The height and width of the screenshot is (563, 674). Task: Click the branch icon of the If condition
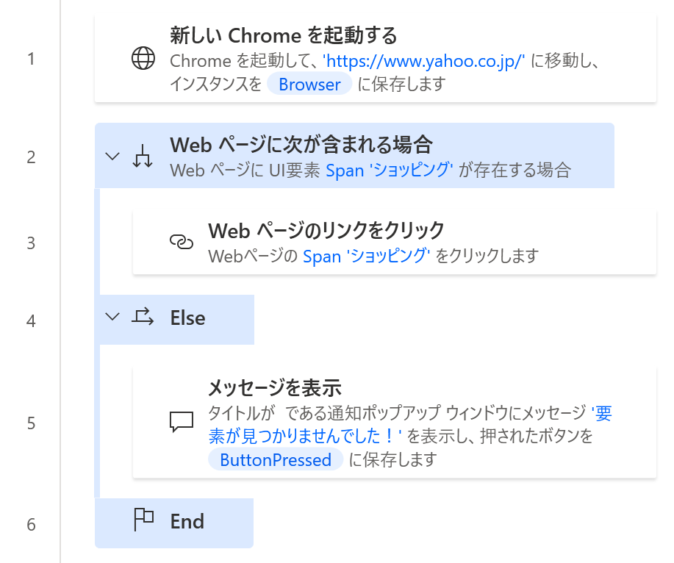[x=142, y=156]
